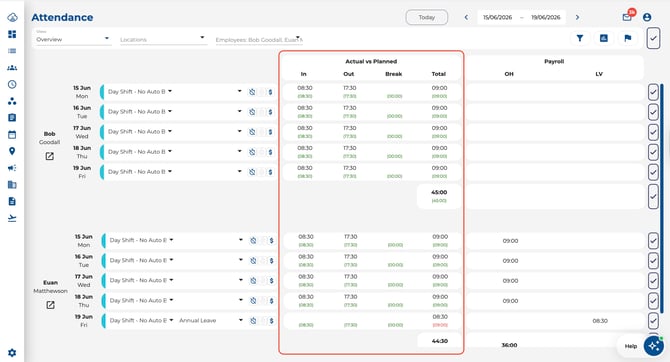Viewport: 670px width, 362px height.
Task: Click timer-off icon on Bob's 15 Jun row
Action: [x=252, y=92]
